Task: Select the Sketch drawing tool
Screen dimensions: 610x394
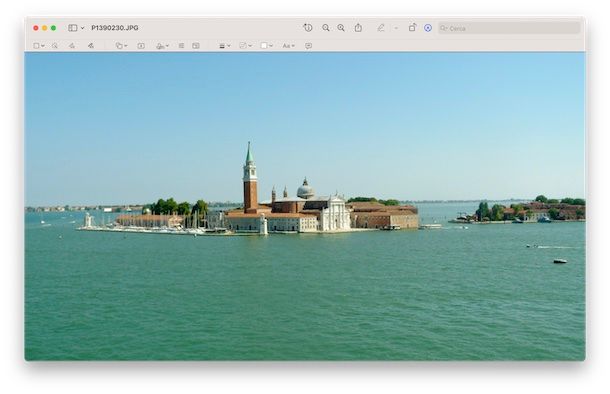Action: pos(72,46)
